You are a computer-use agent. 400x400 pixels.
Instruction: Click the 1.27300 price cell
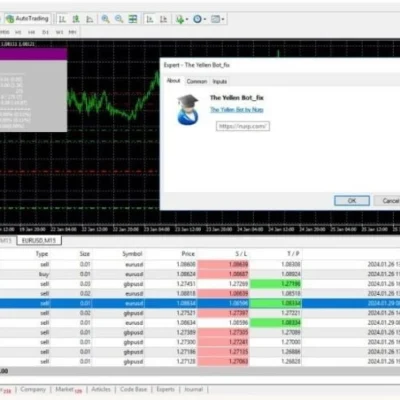point(186,342)
